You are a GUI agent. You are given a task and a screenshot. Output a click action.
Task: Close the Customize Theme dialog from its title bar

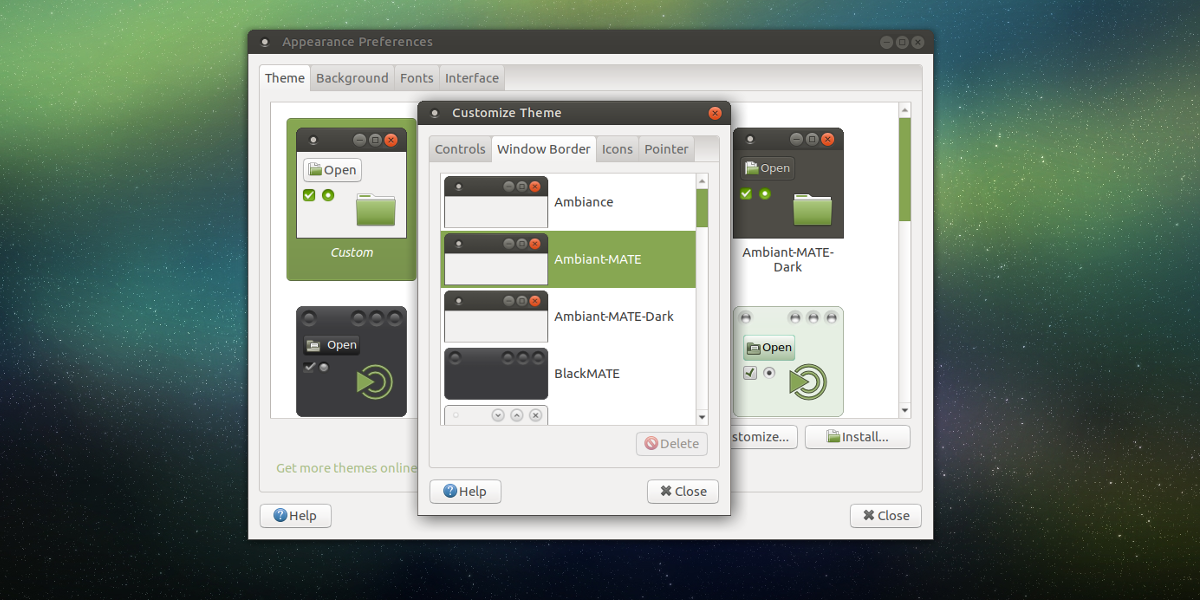click(715, 113)
